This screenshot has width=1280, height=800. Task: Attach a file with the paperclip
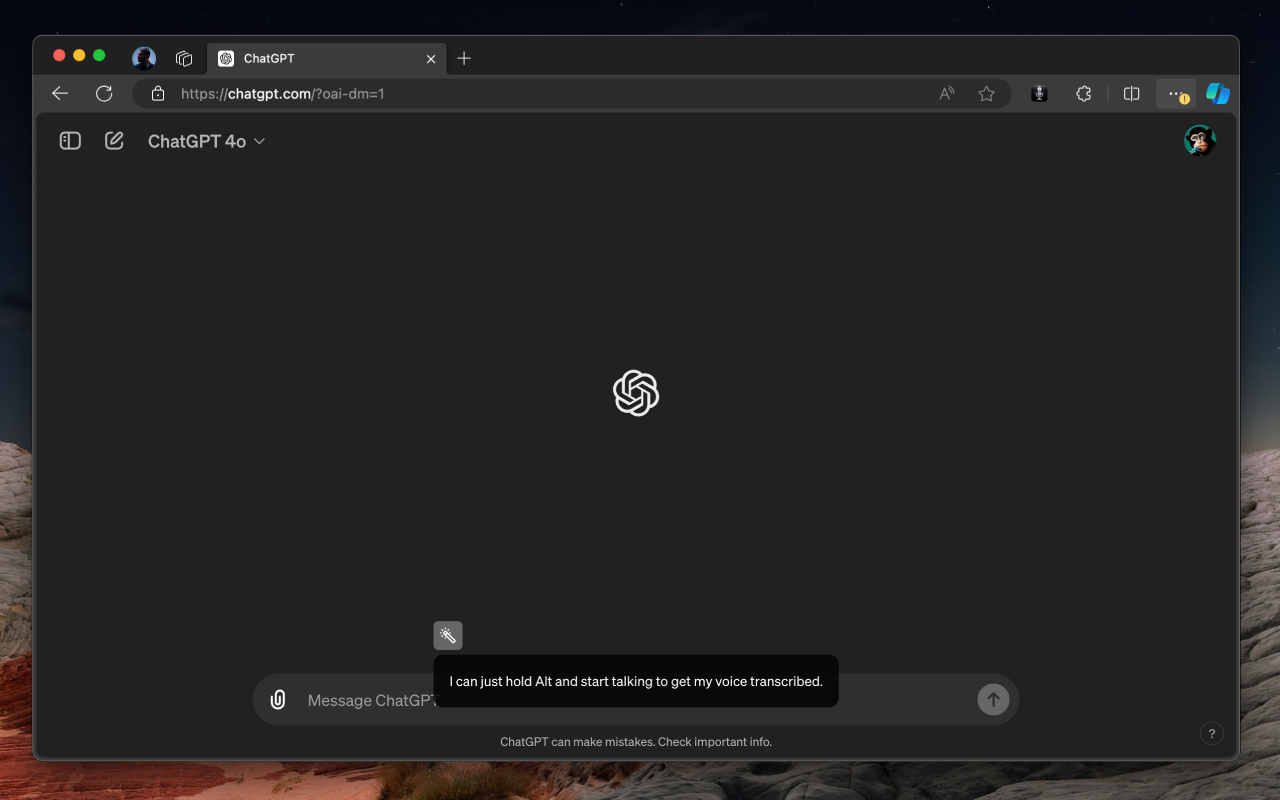(278, 700)
